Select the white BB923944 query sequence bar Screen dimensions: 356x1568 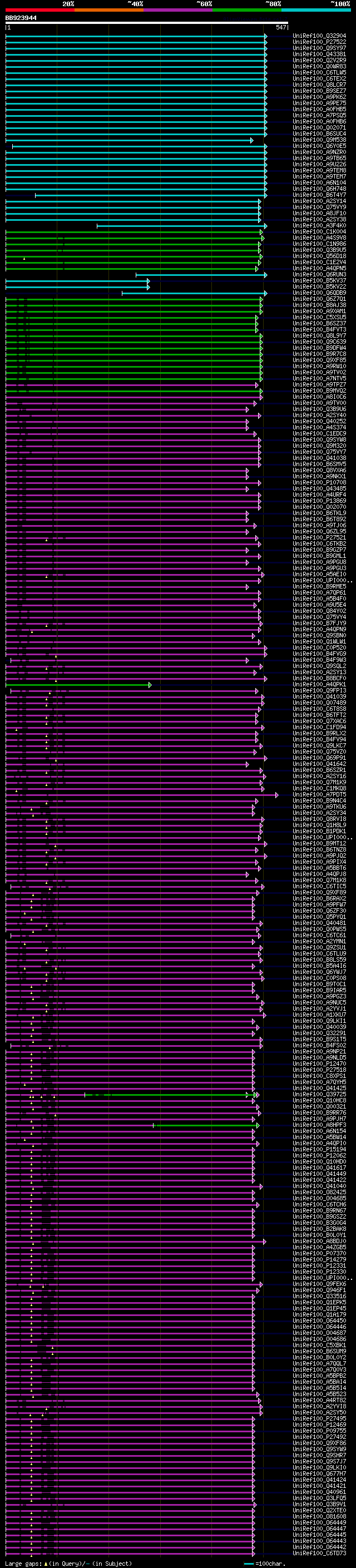pos(146,22)
